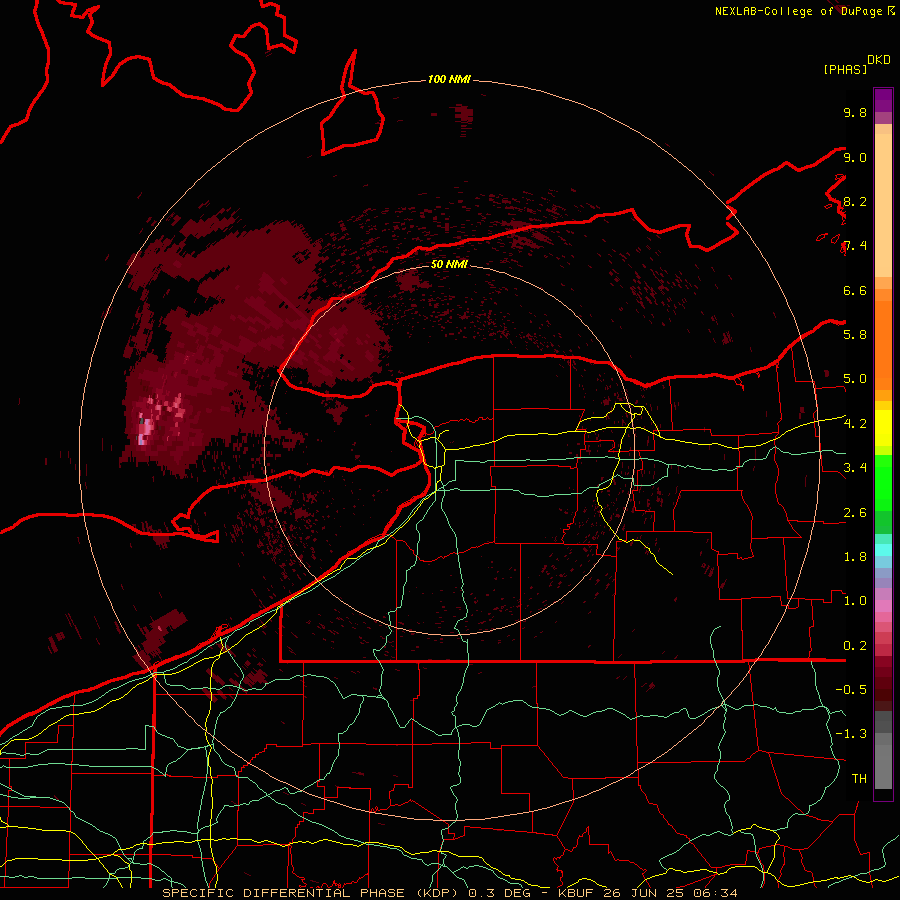The width and height of the screenshot is (900, 900).
Task: Click the -0.5 legend value
Action: (851, 690)
